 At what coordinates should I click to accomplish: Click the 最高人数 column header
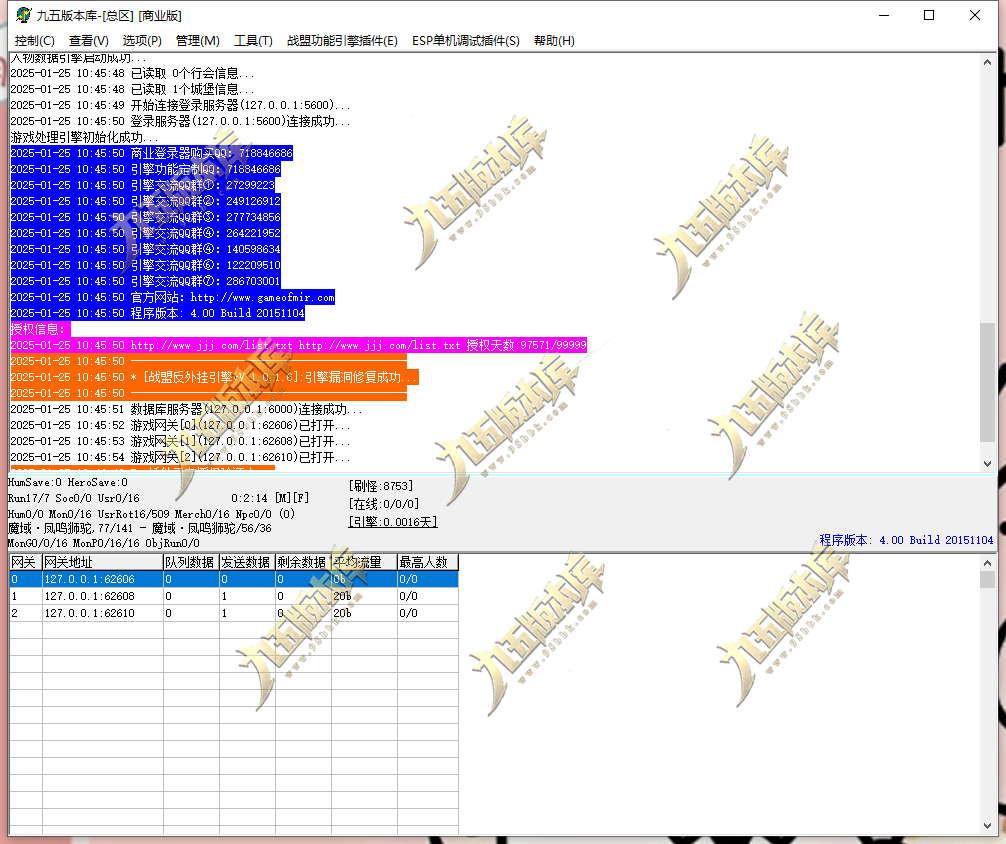[428, 562]
